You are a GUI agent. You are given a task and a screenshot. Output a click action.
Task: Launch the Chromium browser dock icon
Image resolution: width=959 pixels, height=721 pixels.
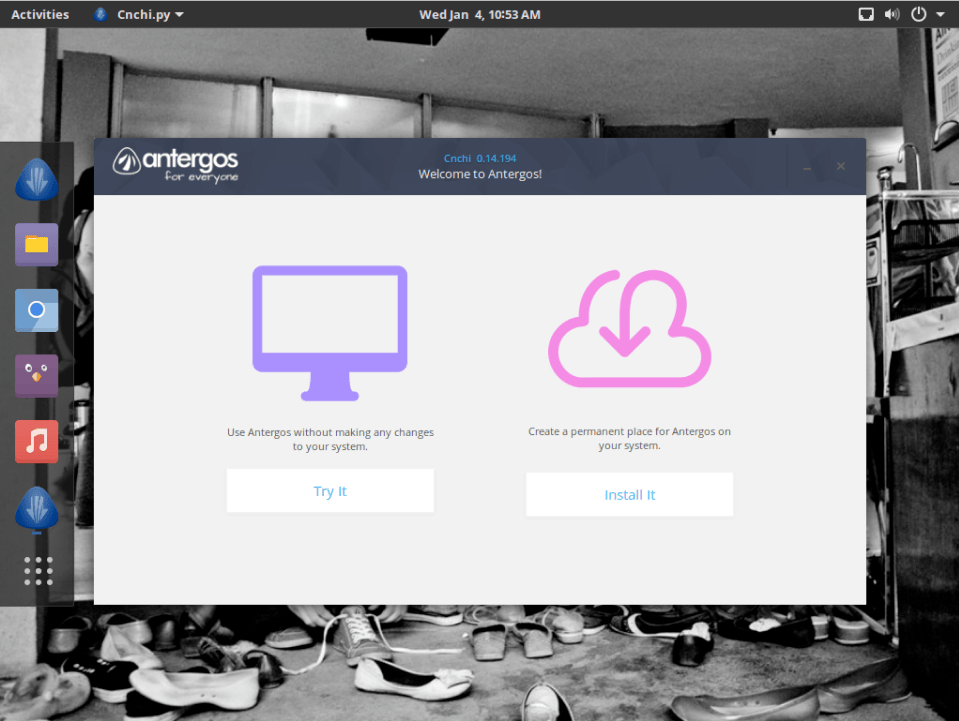click(37, 310)
